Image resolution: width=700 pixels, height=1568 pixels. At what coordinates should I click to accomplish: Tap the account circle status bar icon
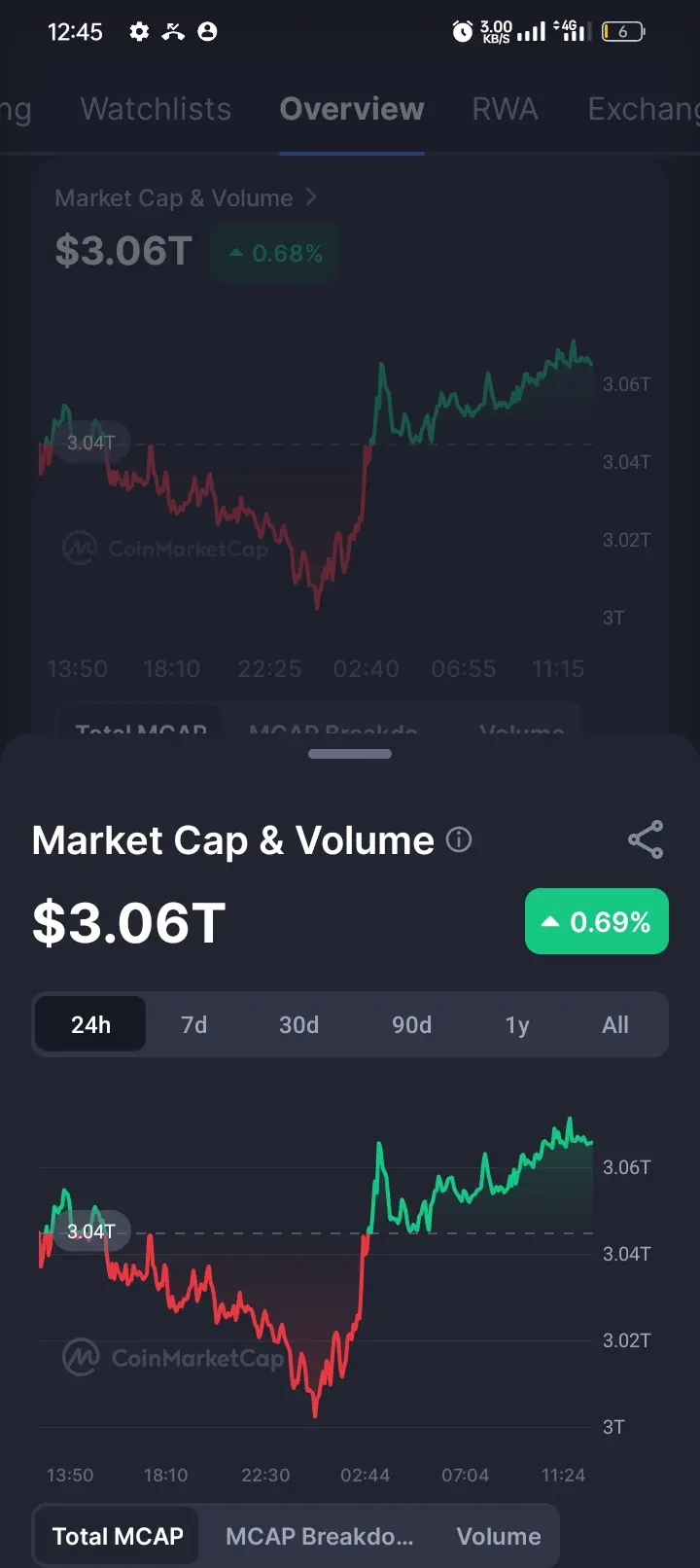207,32
